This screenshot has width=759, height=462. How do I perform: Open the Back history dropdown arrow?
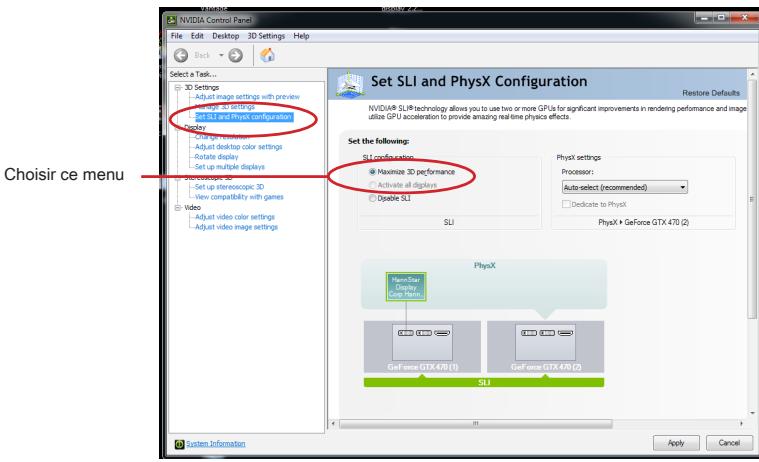pos(221,55)
